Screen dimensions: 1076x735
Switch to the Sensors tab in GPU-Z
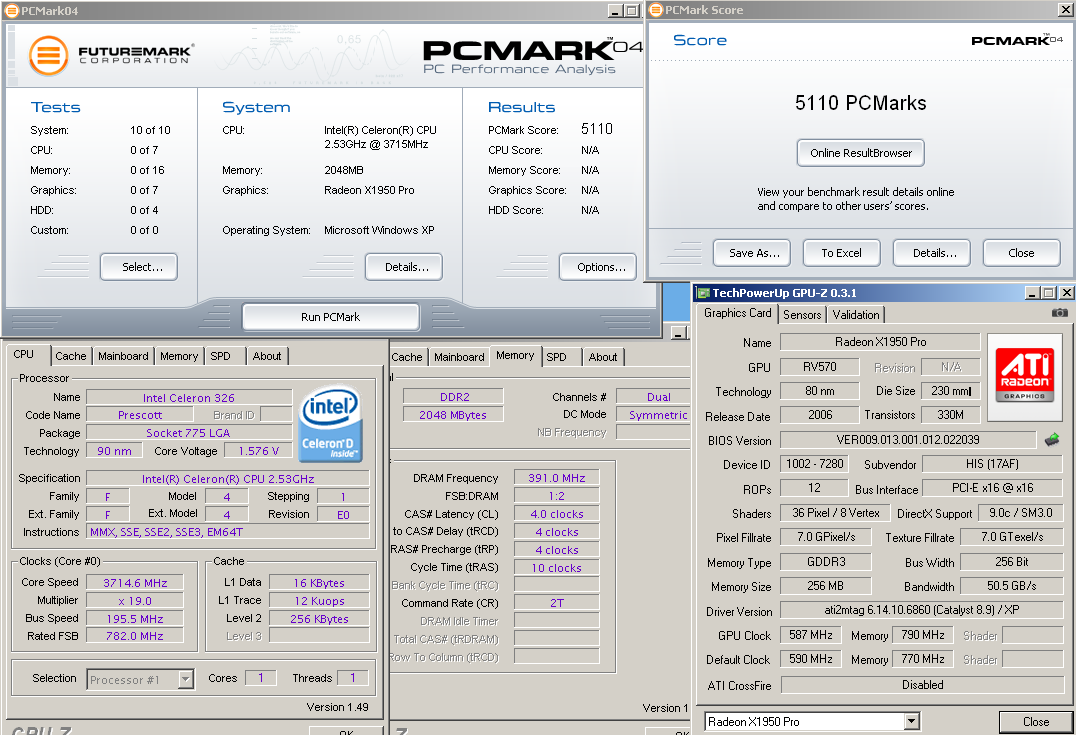click(802, 314)
